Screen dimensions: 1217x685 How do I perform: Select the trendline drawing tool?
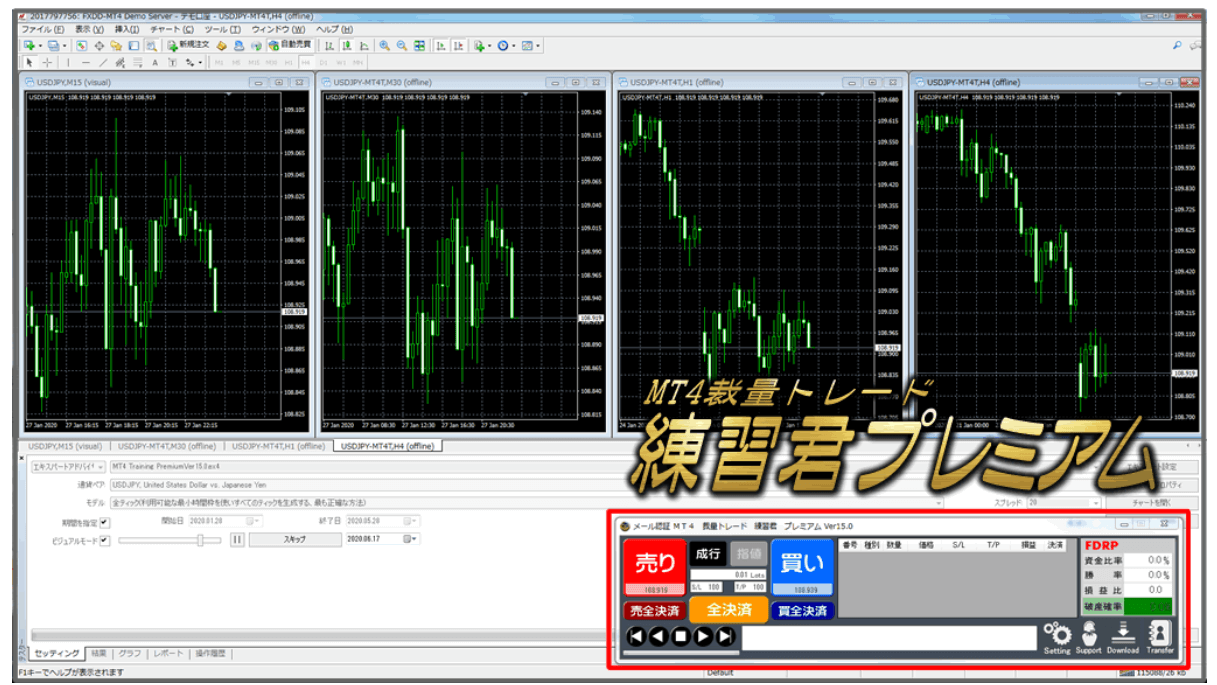pos(103,62)
